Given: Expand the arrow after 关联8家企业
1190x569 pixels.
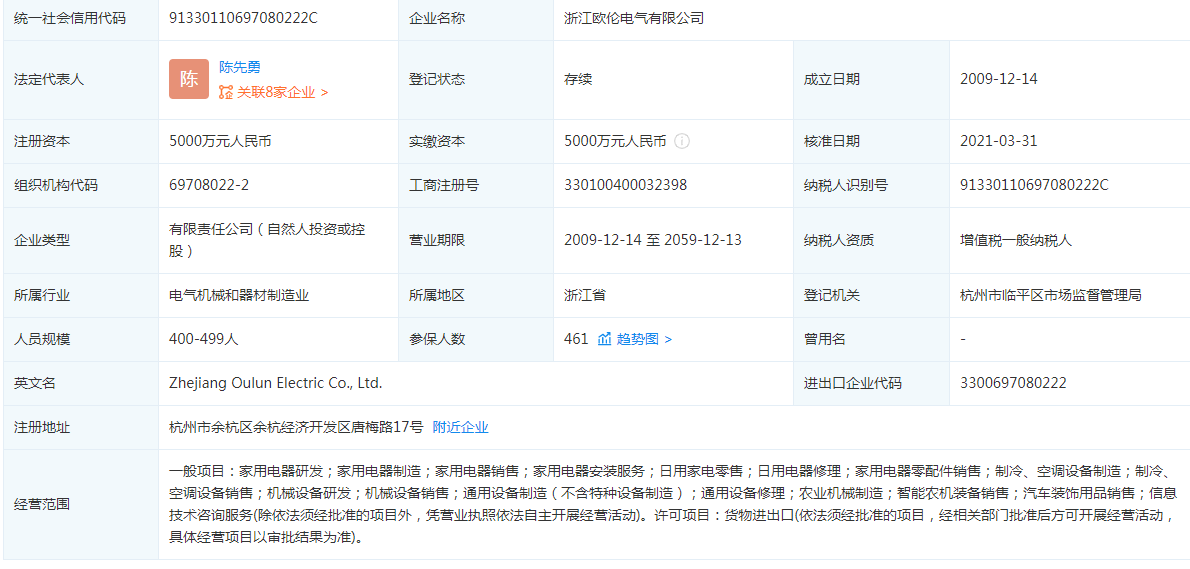Looking at the screenshot, I should (325, 92).
